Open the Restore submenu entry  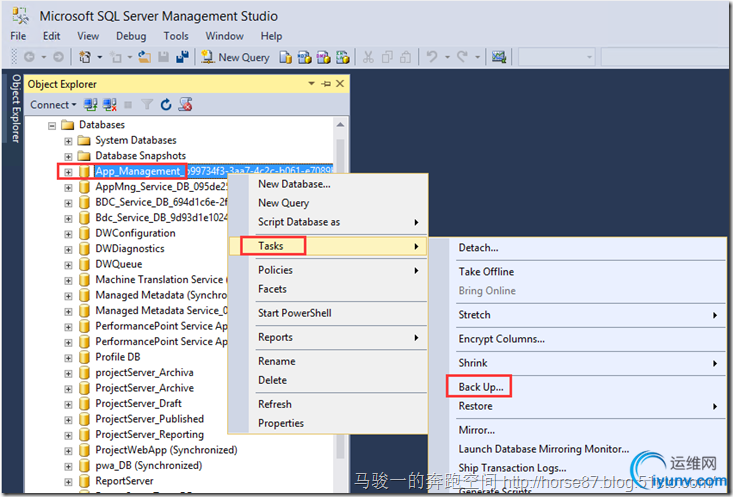[577, 406]
